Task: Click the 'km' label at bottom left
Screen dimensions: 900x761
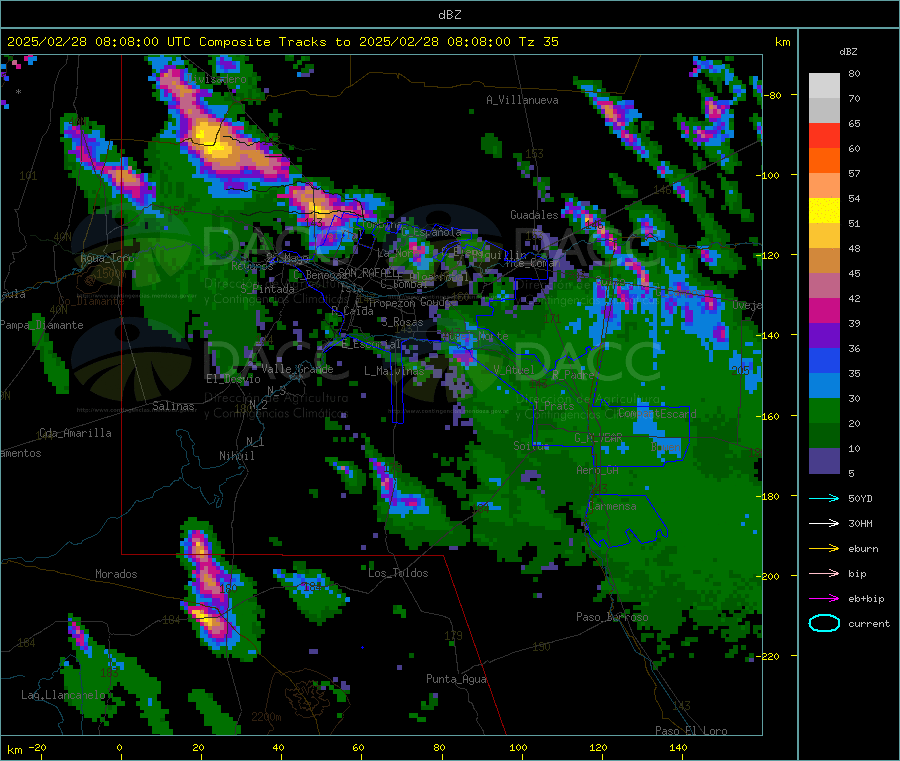Action: coord(14,750)
